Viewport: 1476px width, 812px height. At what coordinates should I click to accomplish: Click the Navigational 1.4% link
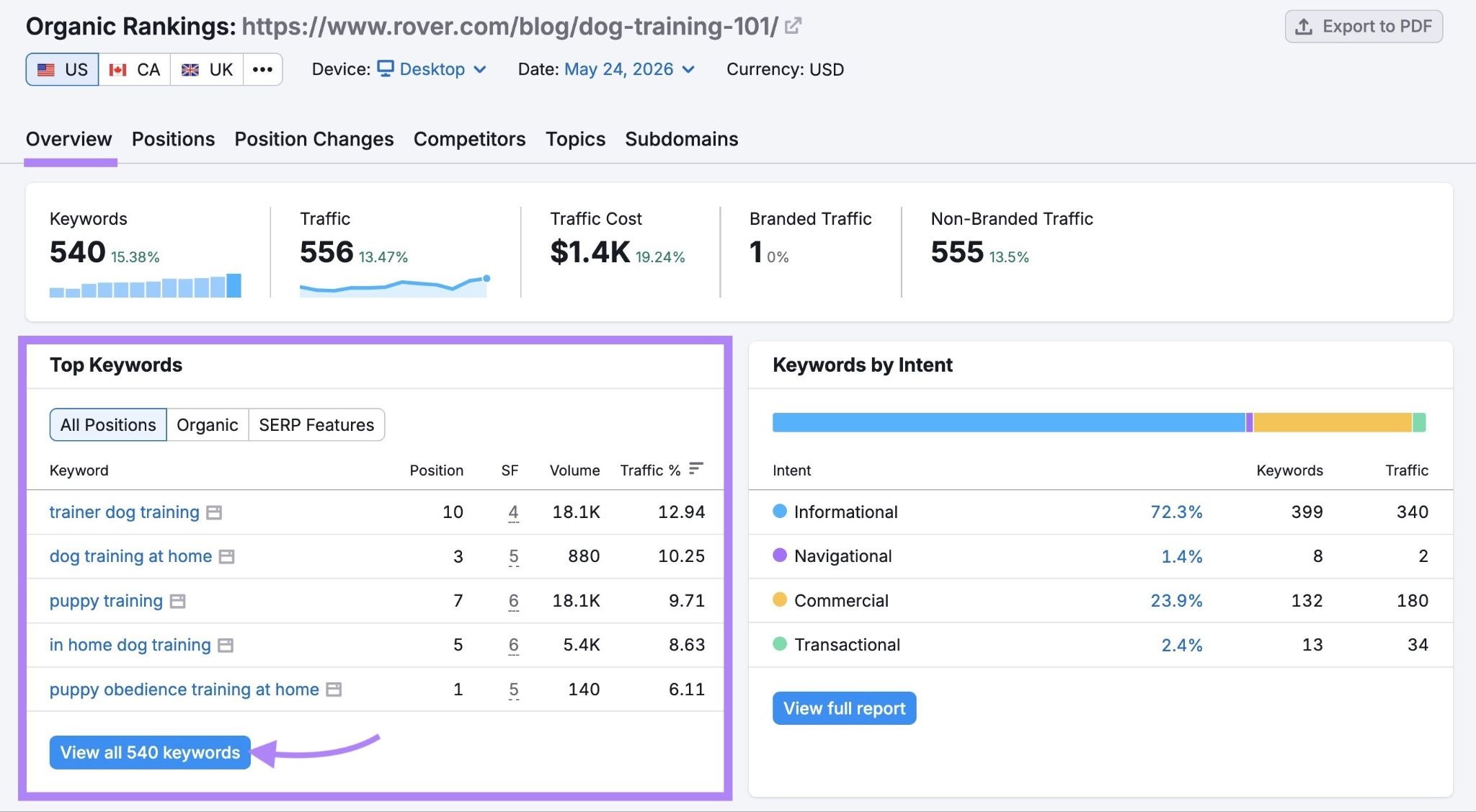tap(1181, 556)
